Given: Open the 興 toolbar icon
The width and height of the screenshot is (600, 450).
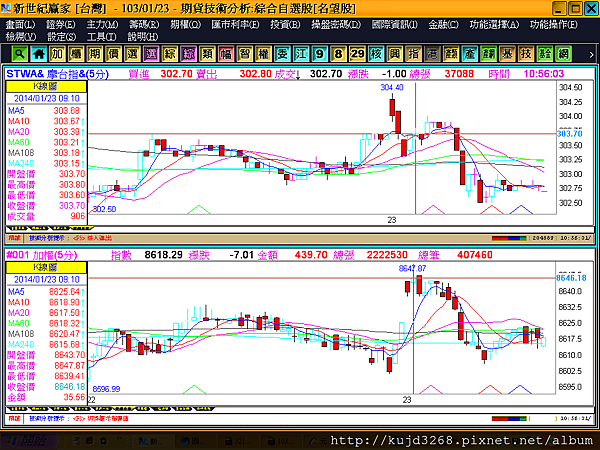Looking at the screenshot, I should pyautogui.click(x=395, y=54).
